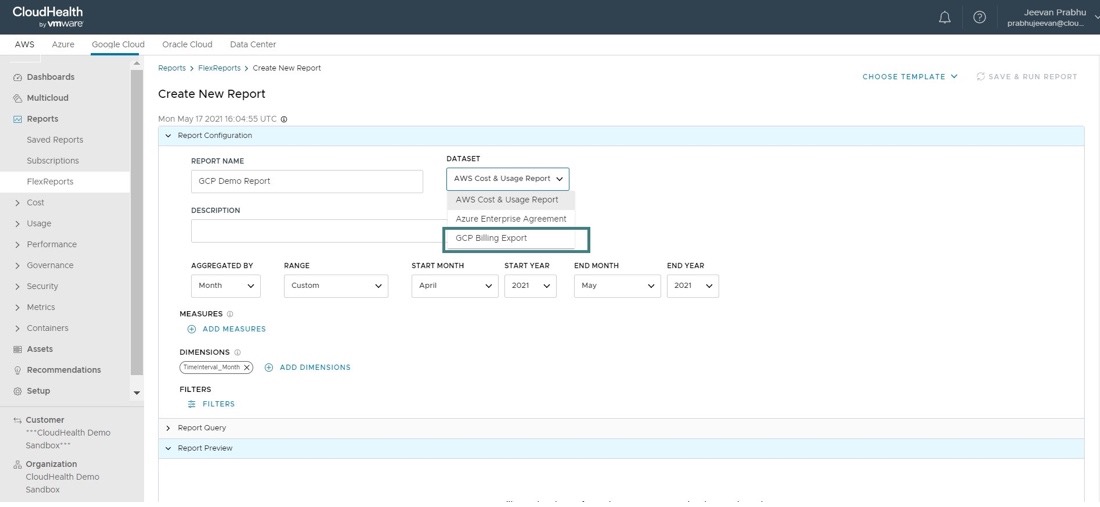Open the Start Year 2021 dropdown
Screen dimensions: 1100x507
[530, 286]
